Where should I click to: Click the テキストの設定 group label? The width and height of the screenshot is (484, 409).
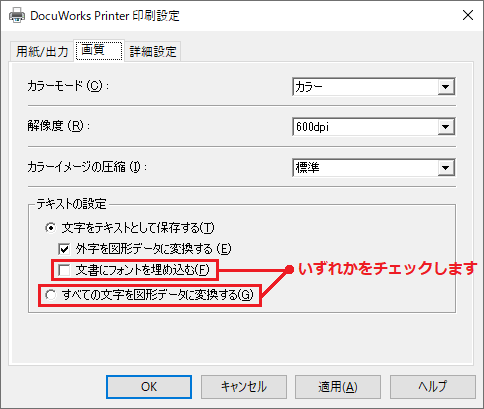[71, 204]
